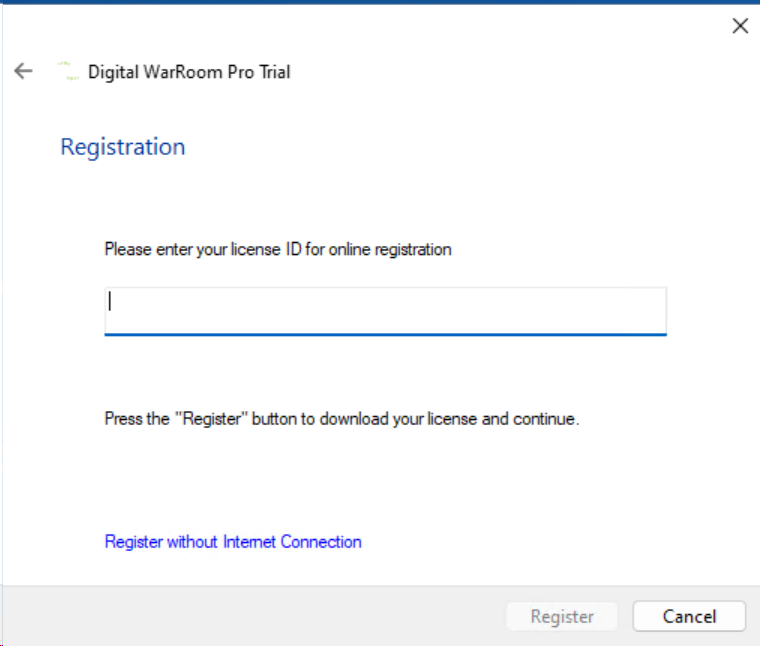
Task: Click the 'Press the Register button' hint text
Action: pos(342,419)
